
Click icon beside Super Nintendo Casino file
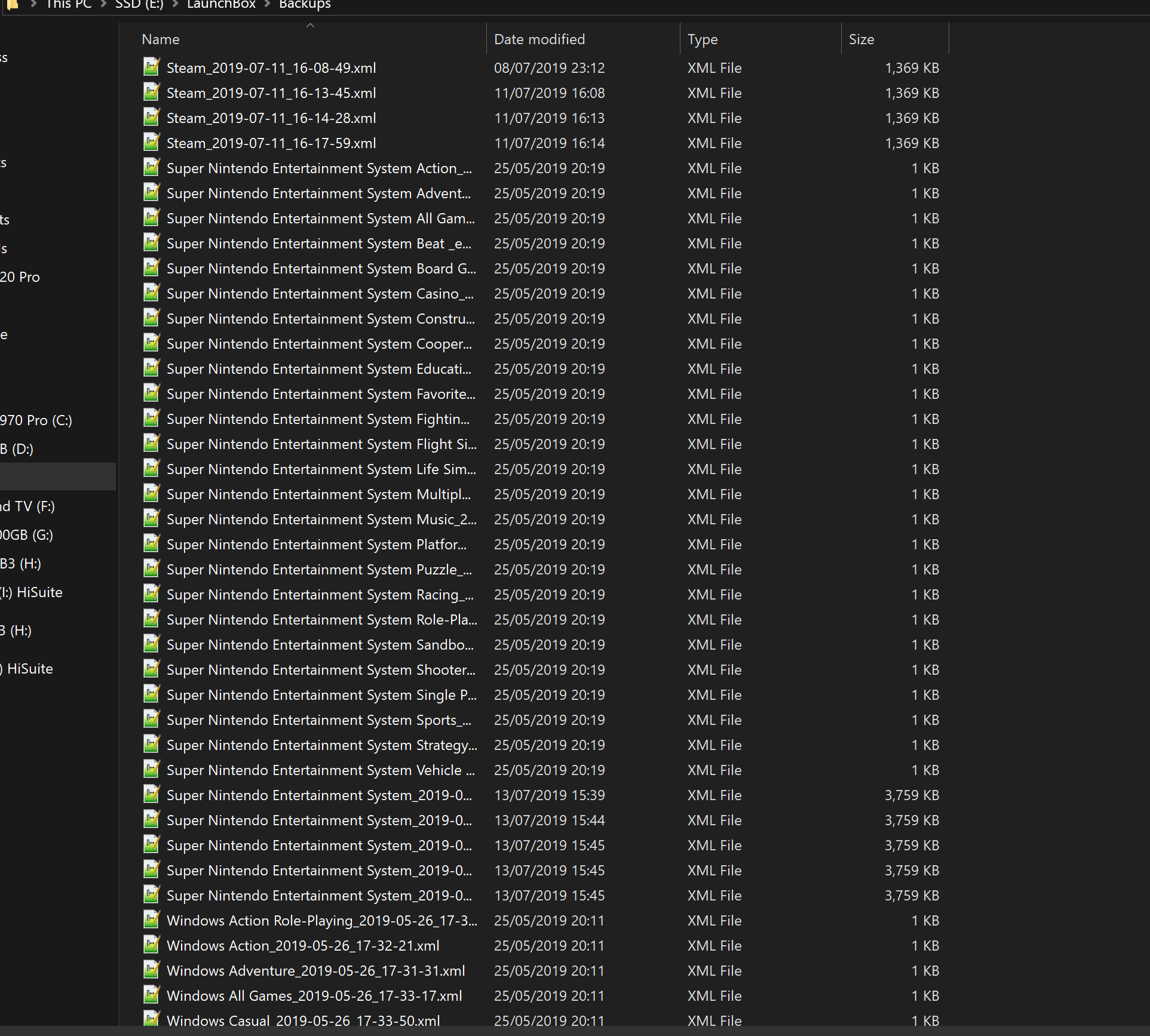click(152, 293)
